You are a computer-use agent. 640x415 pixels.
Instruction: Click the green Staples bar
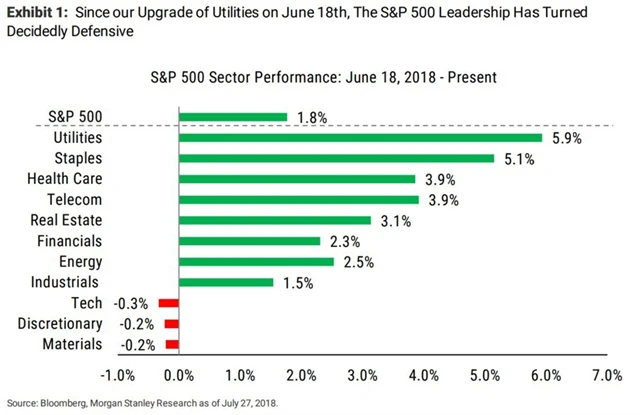coord(336,158)
